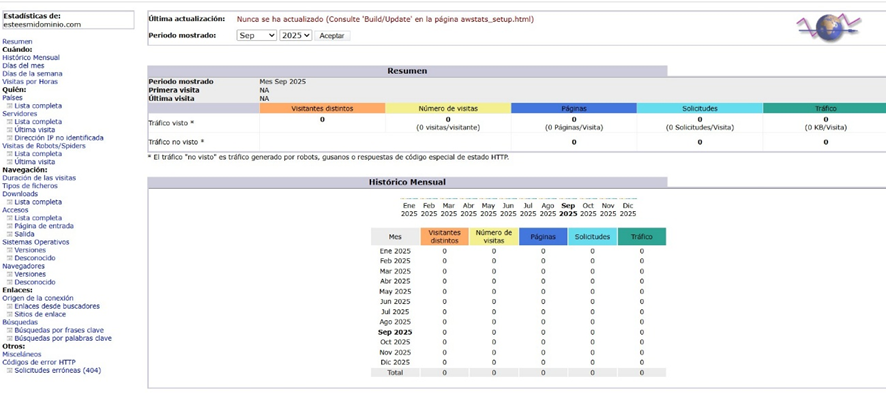Click the icon next to Salida link
Screen dimensions: 886x400
pyautogui.click(x=9, y=234)
